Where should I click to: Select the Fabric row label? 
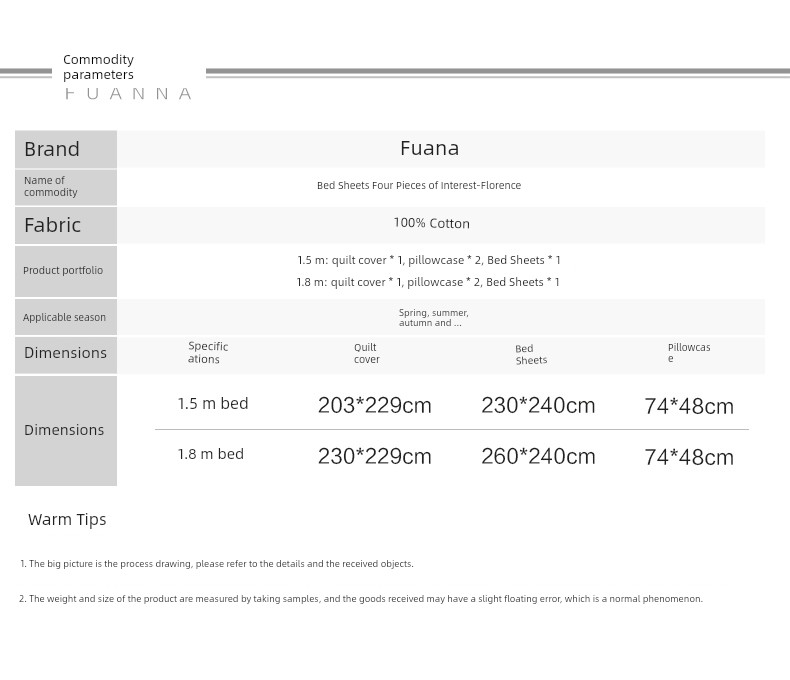click(52, 225)
